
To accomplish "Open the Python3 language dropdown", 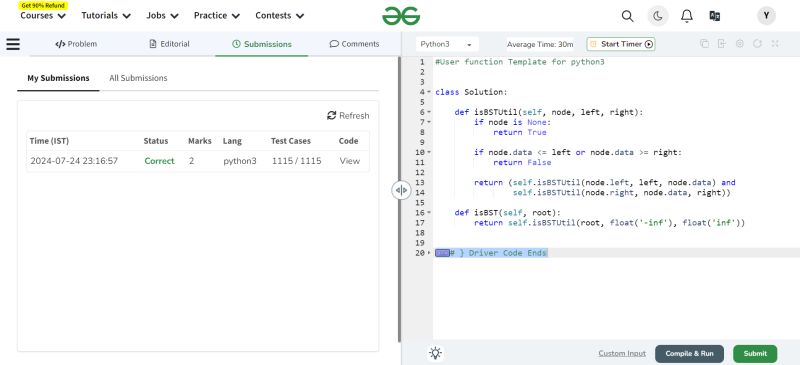I will [x=447, y=44].
